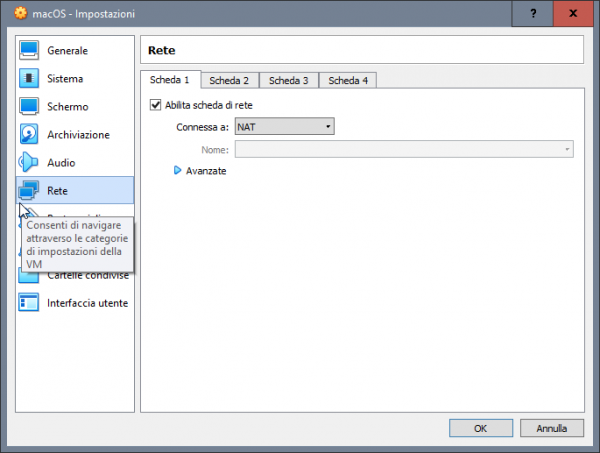Select the Generale label in sidebar
The width and height of the screenshot is (600, 453).
pyautogui.click(x=67, y=51)
